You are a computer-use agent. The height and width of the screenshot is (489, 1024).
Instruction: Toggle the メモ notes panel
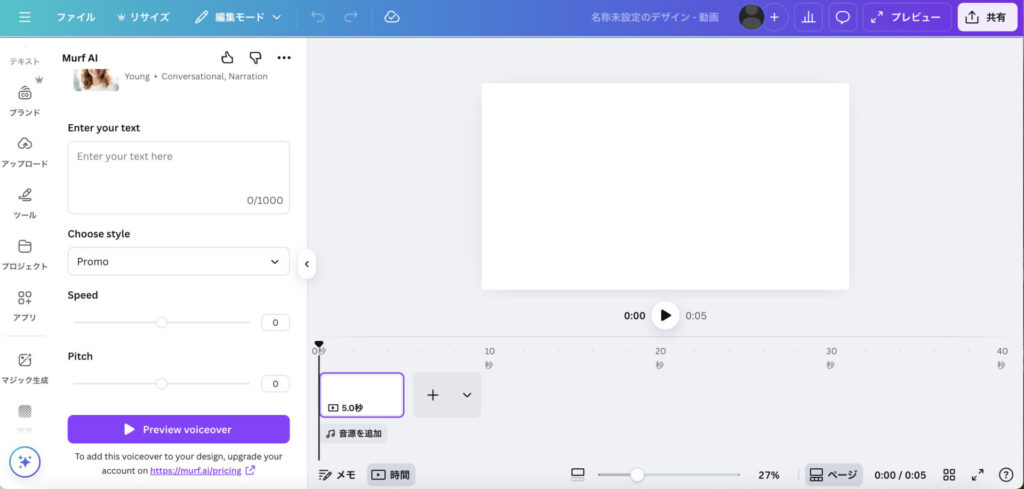pyautogui.click(x=337, y=475)
